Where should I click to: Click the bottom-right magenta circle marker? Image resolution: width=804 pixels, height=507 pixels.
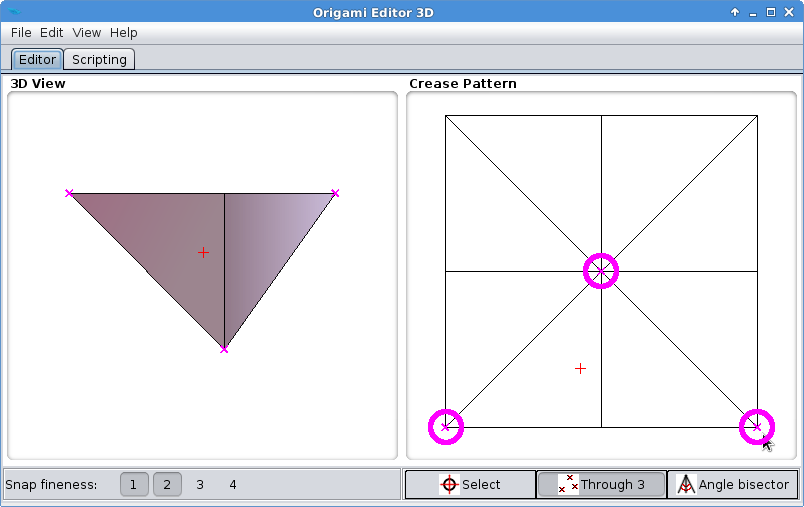tap(756, 427)
